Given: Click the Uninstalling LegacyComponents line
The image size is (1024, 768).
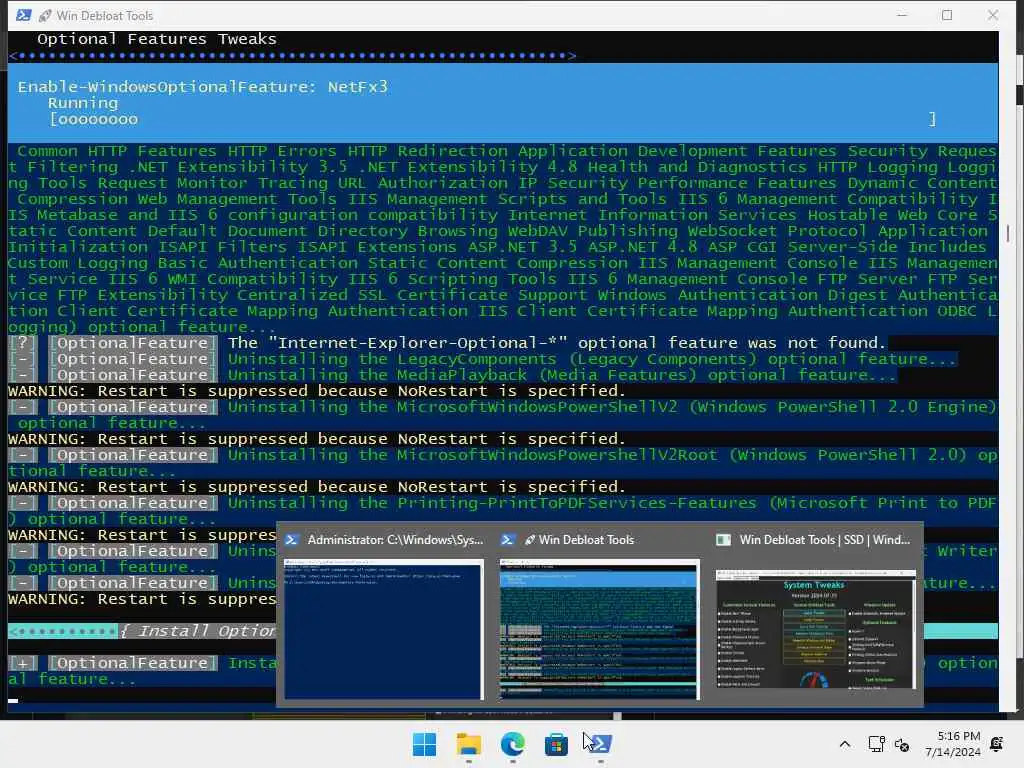Looking at the screenshot, I should tap(592, 359).
